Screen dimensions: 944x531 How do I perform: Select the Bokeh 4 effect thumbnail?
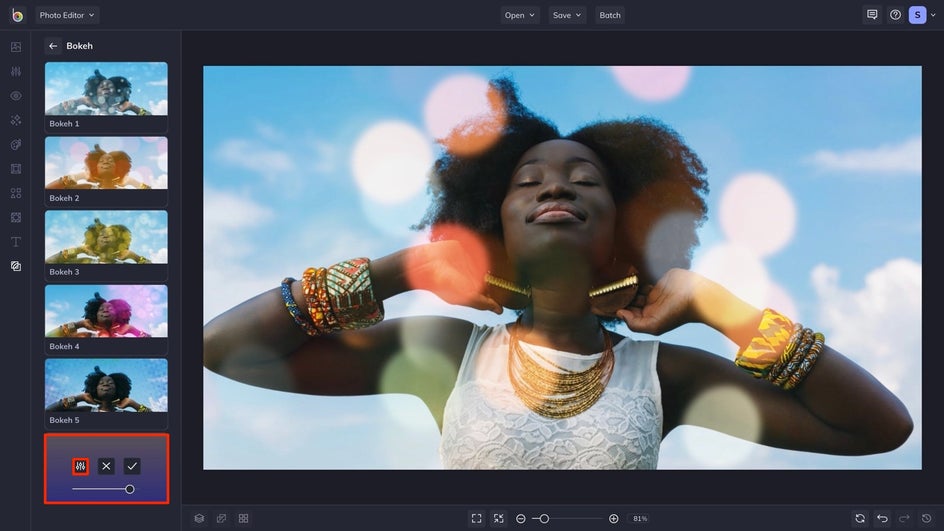tap(106, 312)
